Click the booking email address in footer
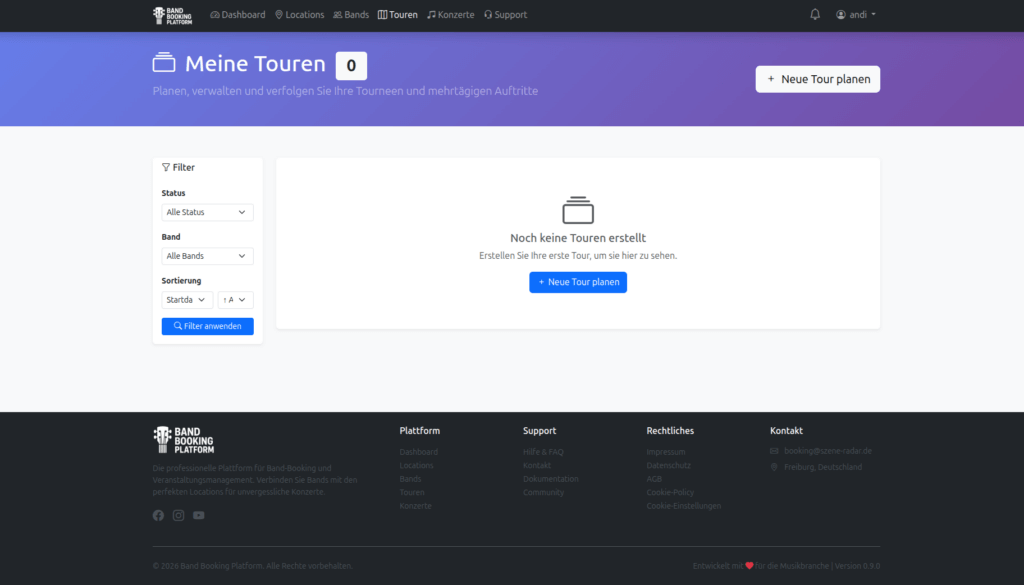Screen dimensions: 1024x585 coord(827,451)
